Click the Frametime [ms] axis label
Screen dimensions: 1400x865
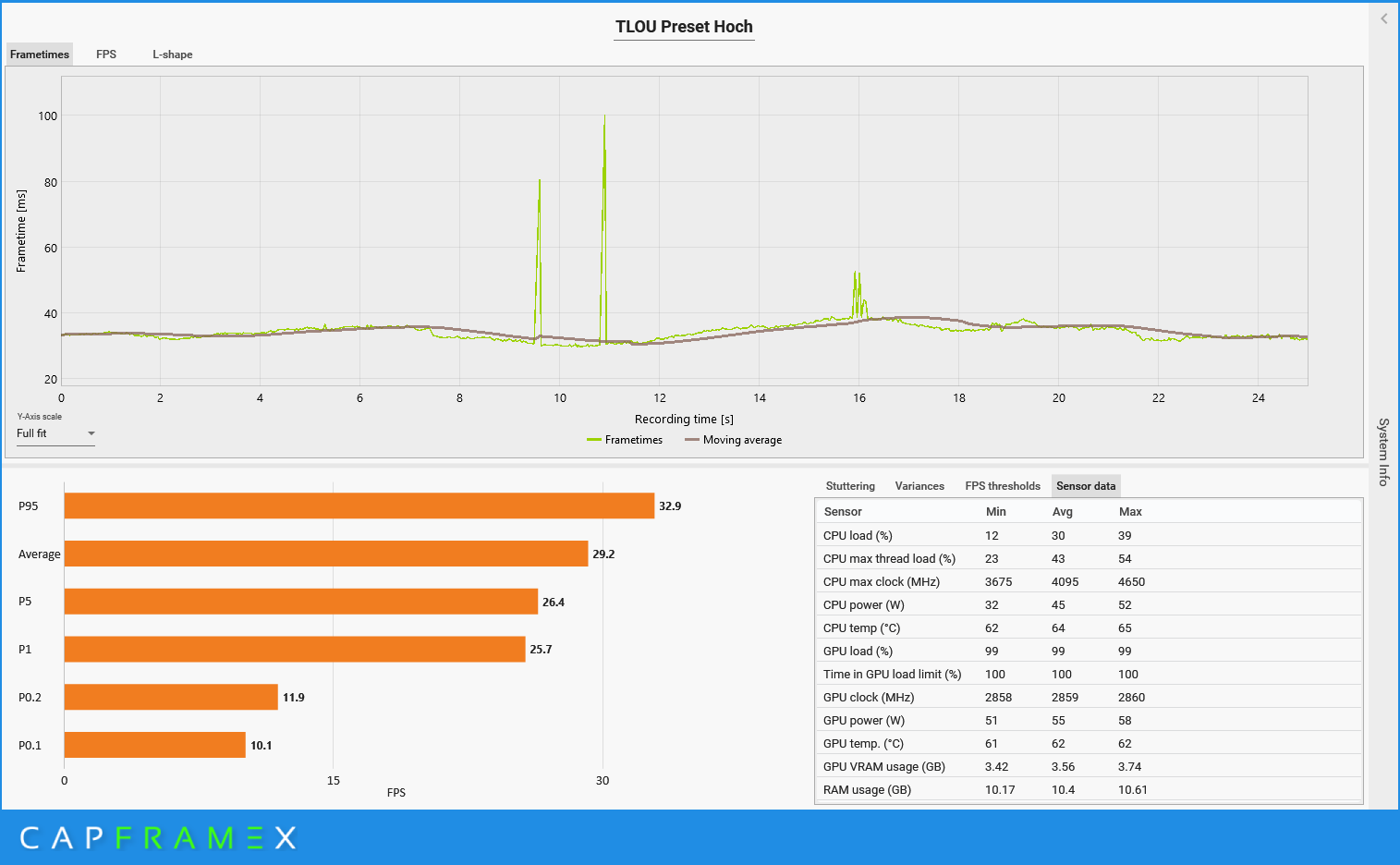click(x=21, y=231)
